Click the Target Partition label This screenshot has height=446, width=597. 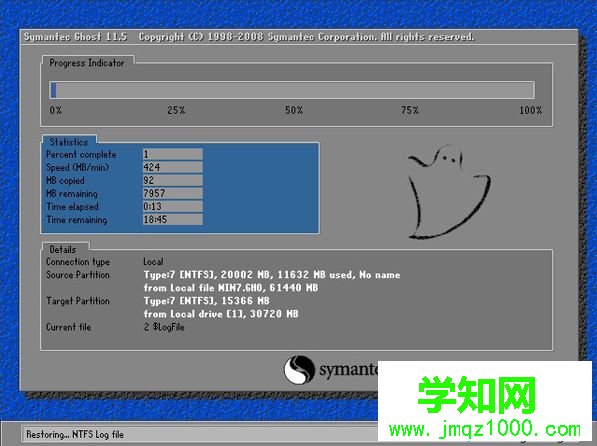78,301
